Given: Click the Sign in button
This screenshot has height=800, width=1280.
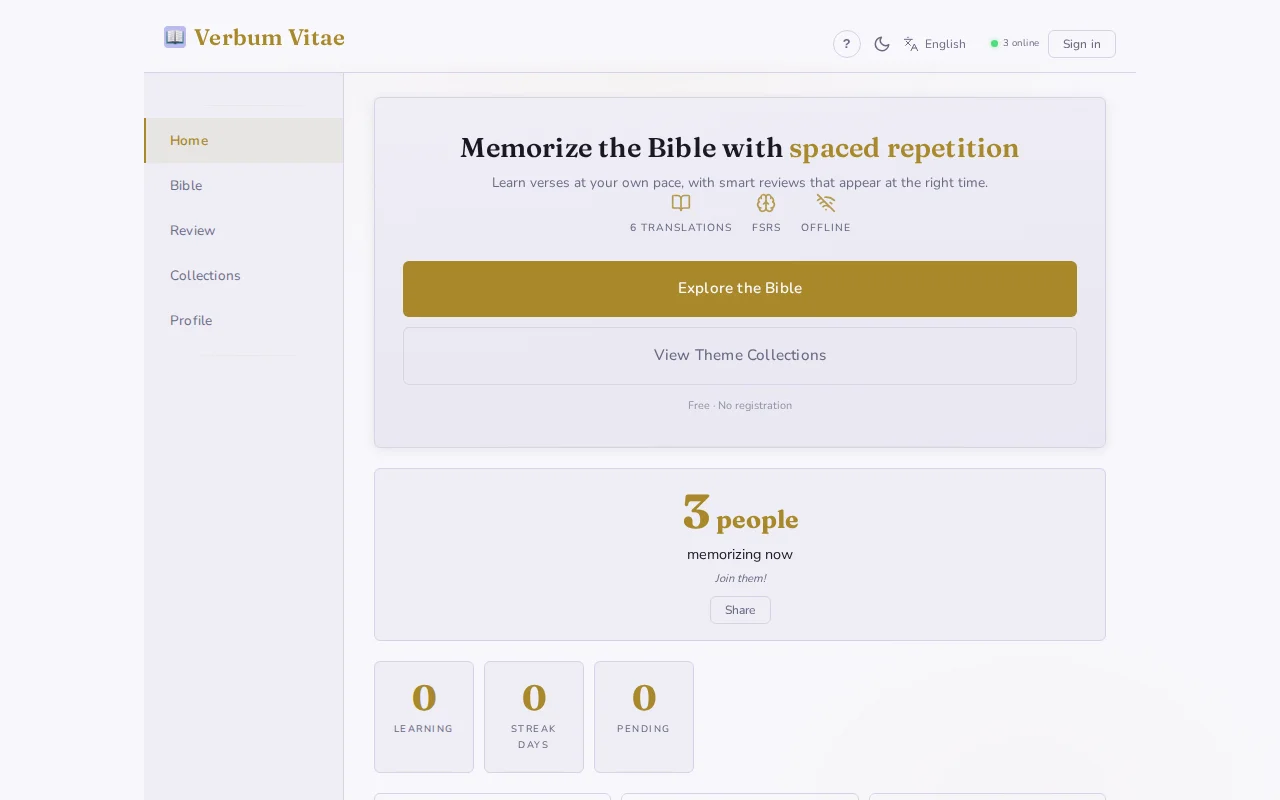Looking at the screenshot, I should 1082,44.
